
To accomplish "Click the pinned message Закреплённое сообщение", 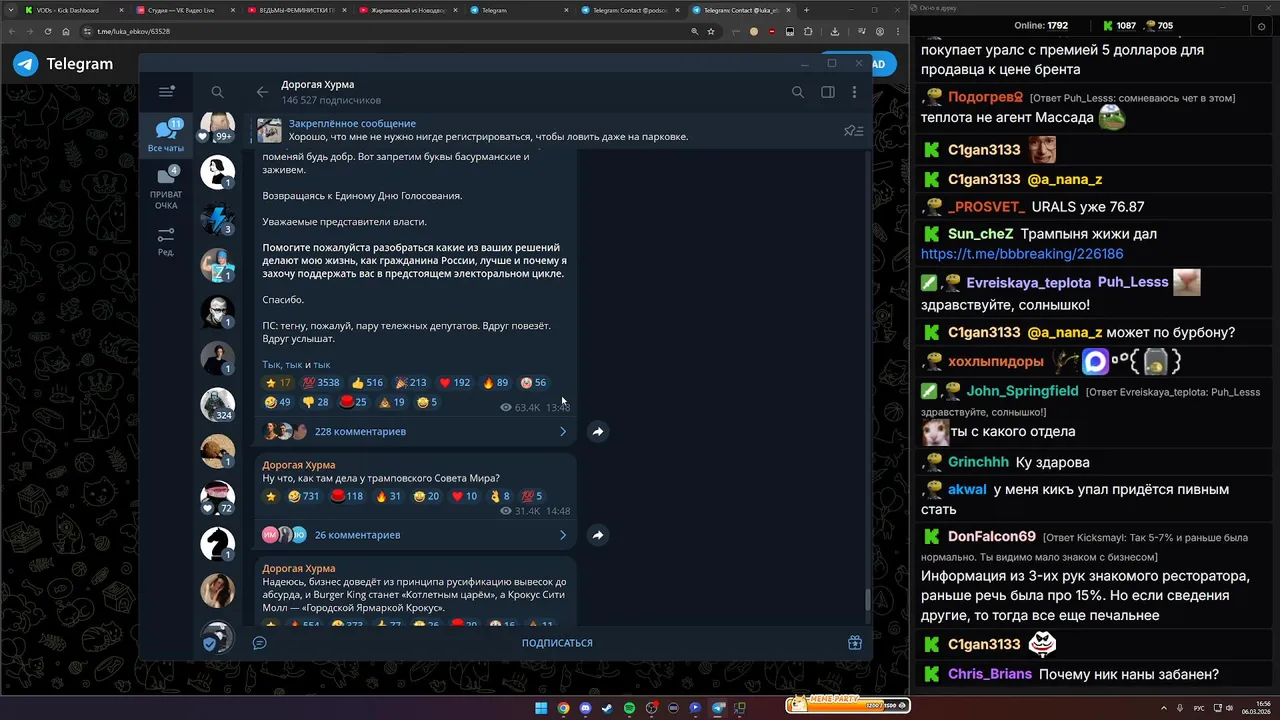I will [488, 130].
